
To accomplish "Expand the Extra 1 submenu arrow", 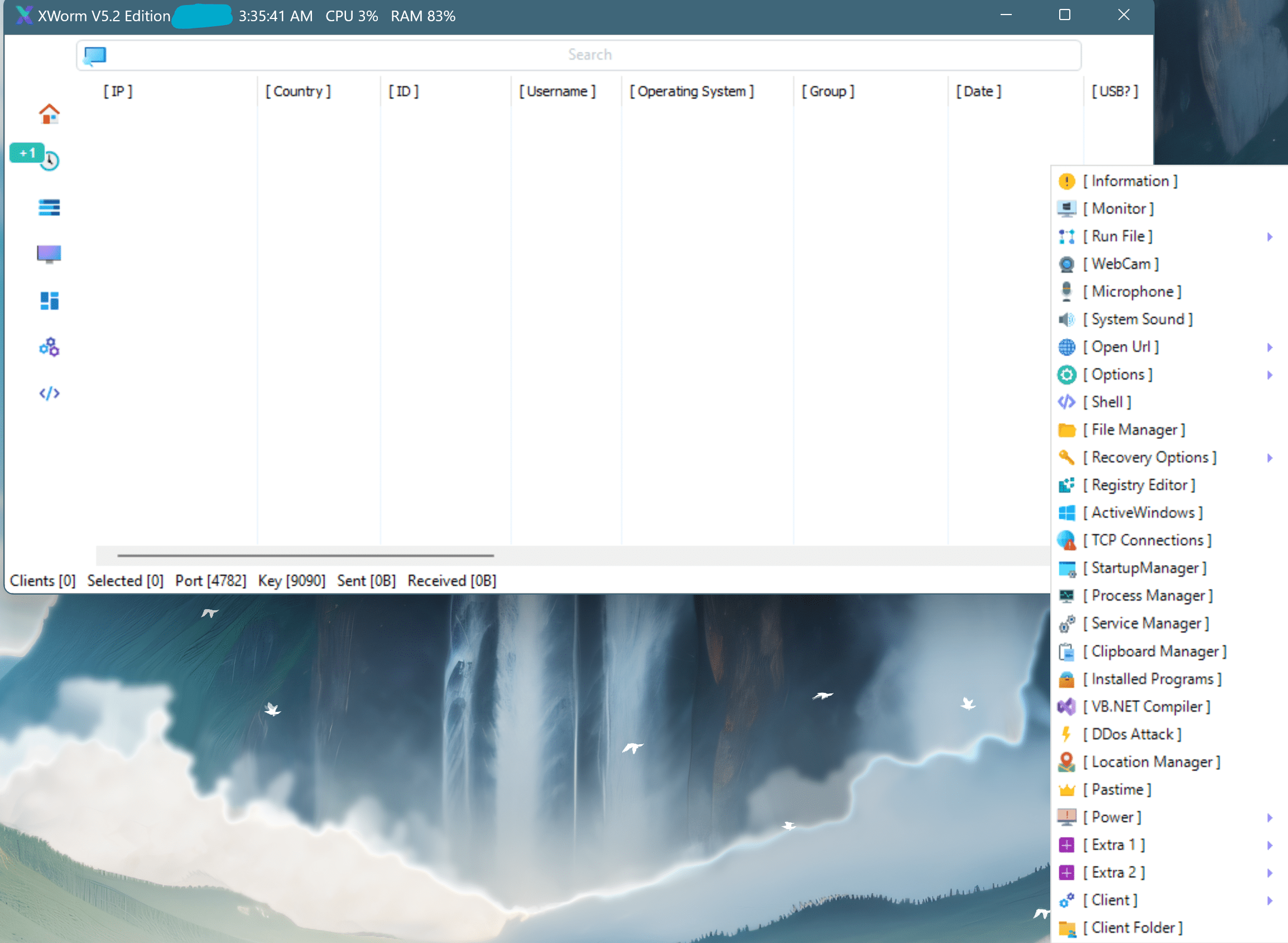I will tap(1270, 845).
